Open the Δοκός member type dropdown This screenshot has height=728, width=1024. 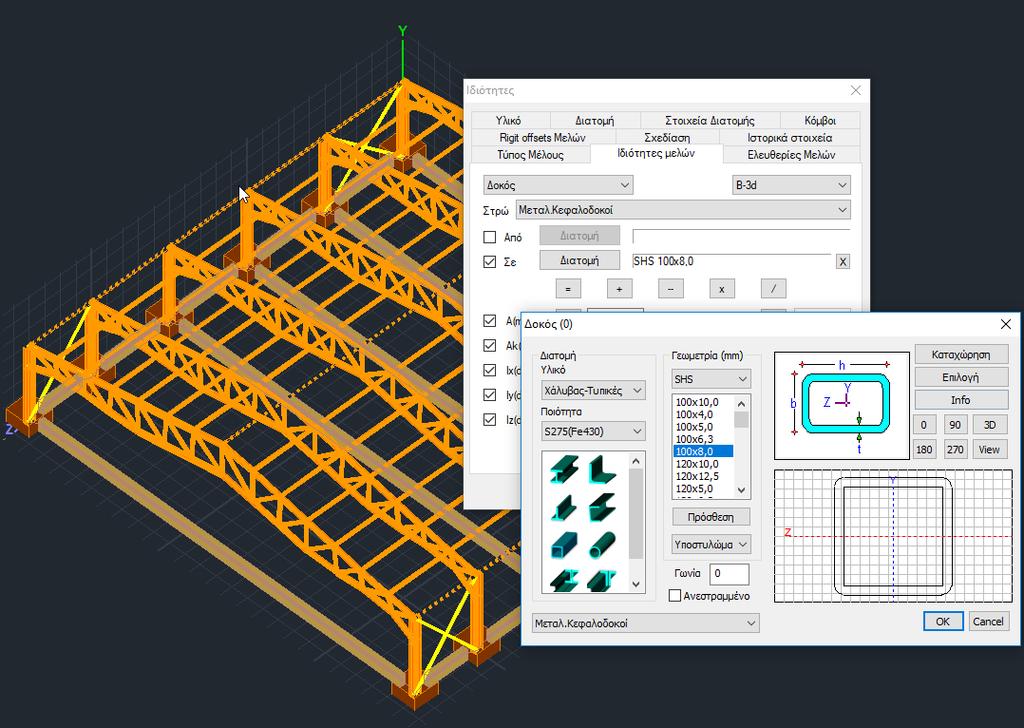point(558,185)
